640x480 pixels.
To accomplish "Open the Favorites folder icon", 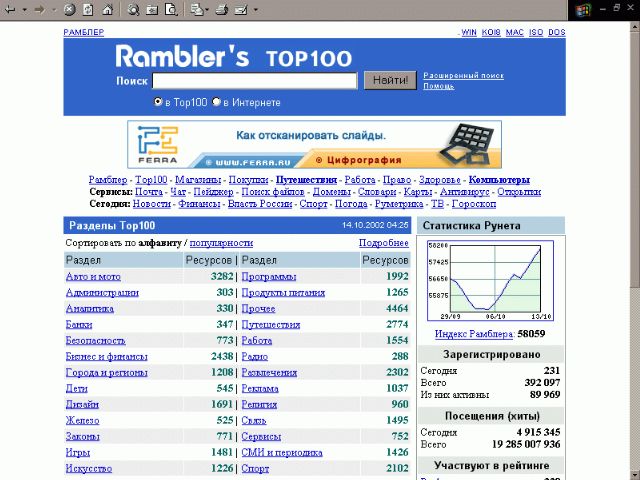I will pyautogui.click(x=152, y=10).
